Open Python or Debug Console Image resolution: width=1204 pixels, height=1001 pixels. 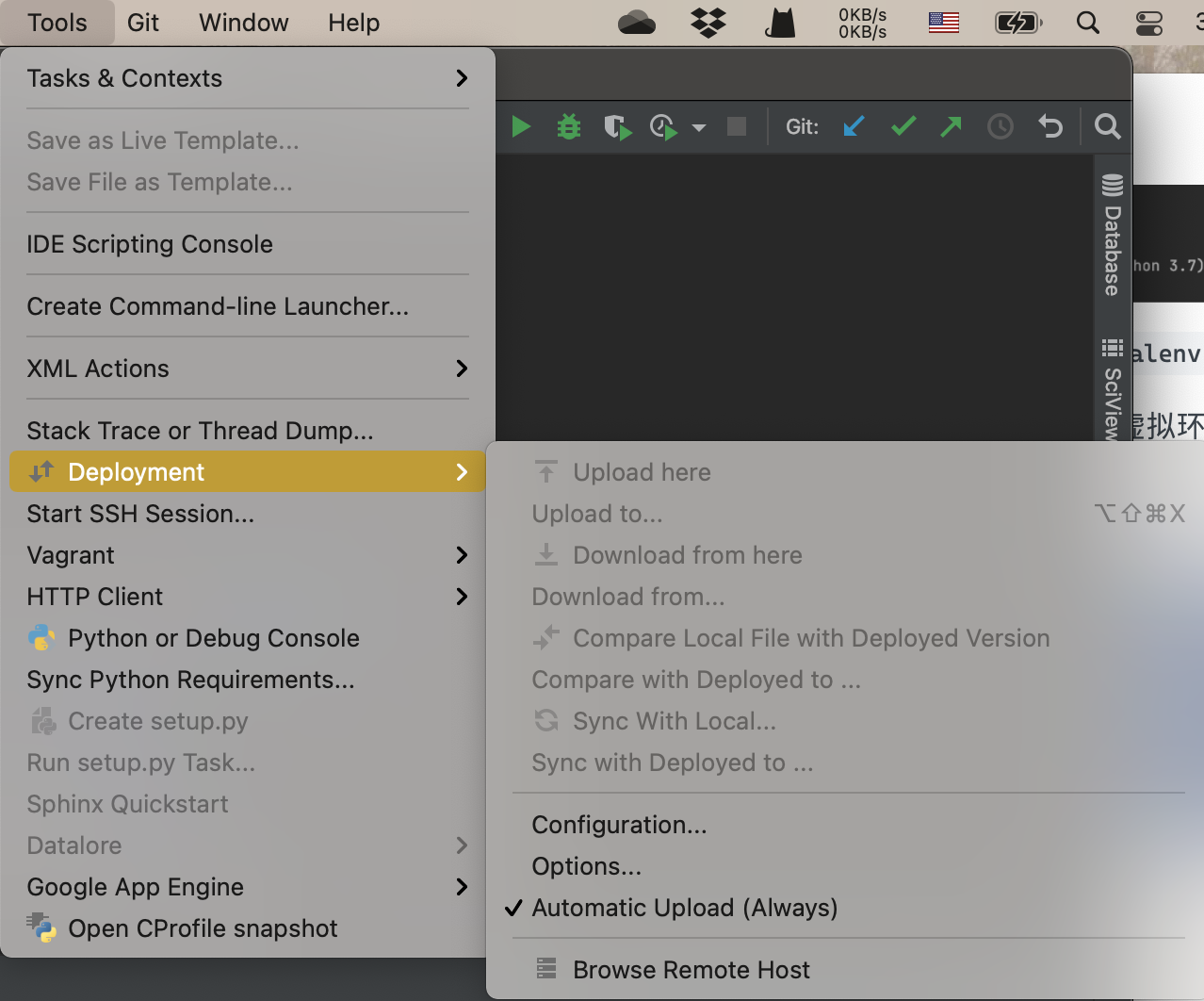click(x=213, y=638)
